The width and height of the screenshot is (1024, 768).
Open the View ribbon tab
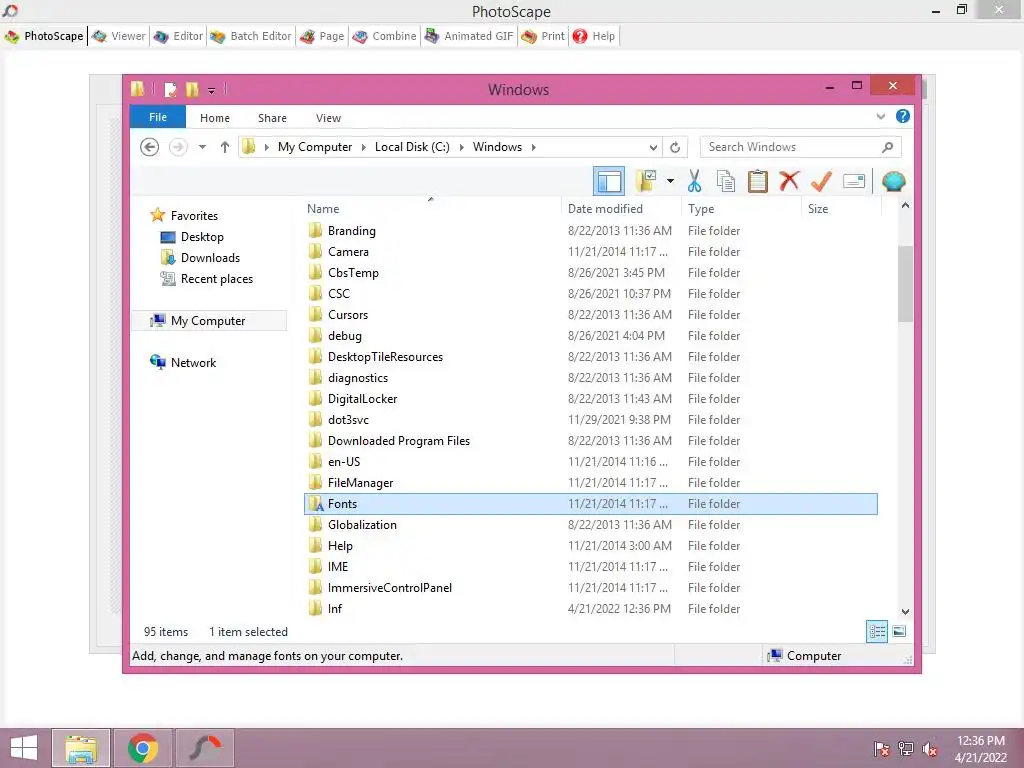point(328,118)
